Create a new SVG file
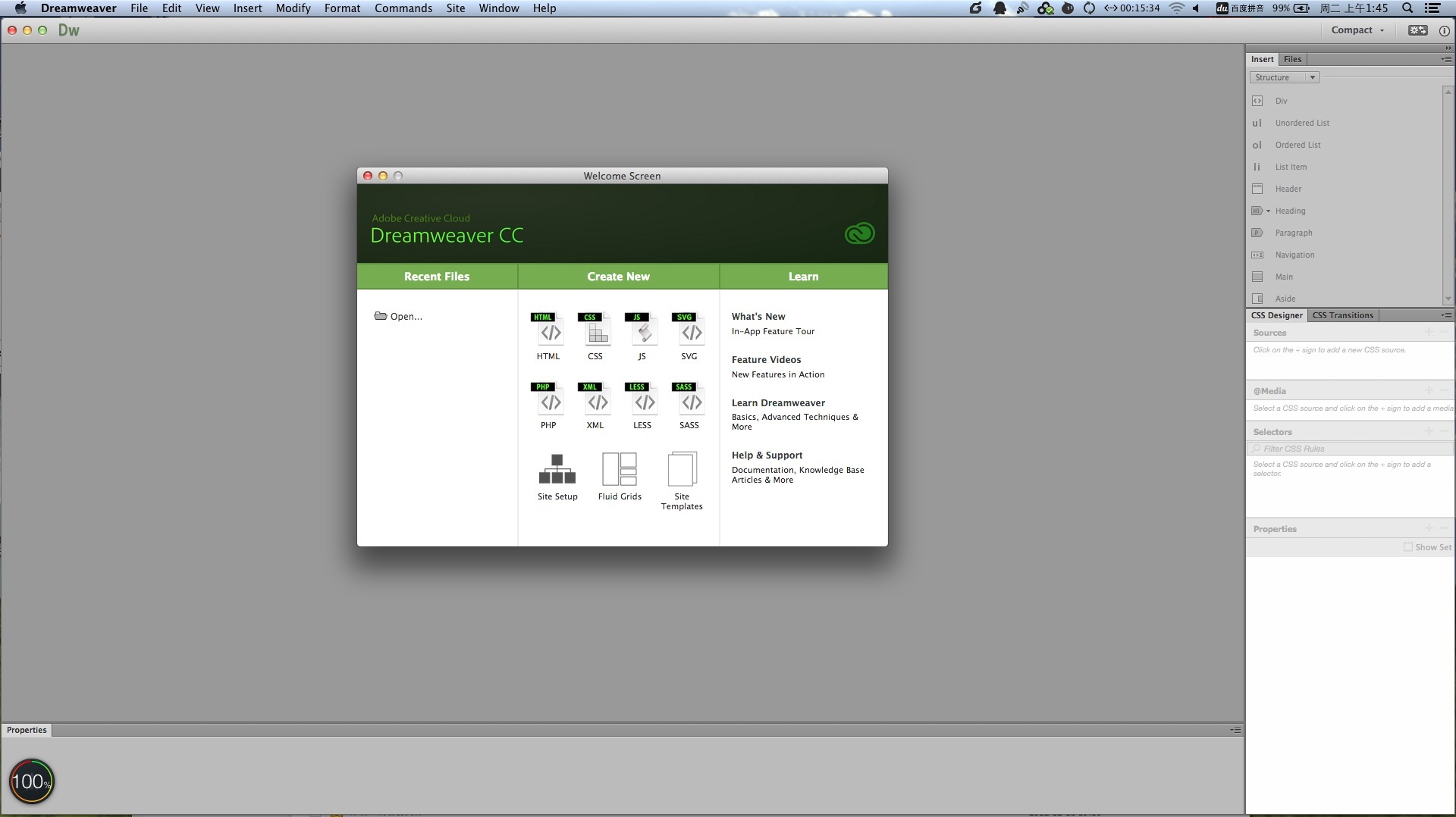This screenshot has height=817, width=1456. tap(689, 336)
